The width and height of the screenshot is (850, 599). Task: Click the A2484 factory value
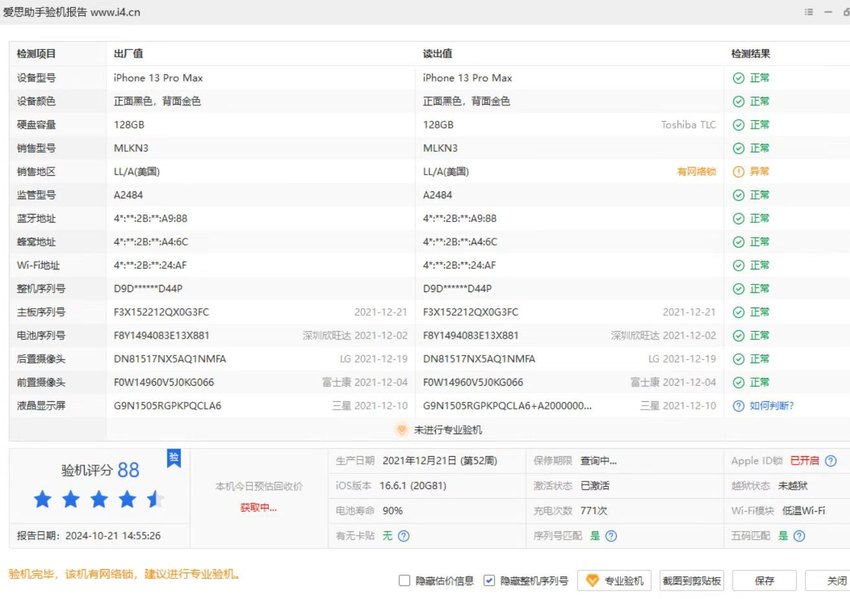[x=128, y=195]
